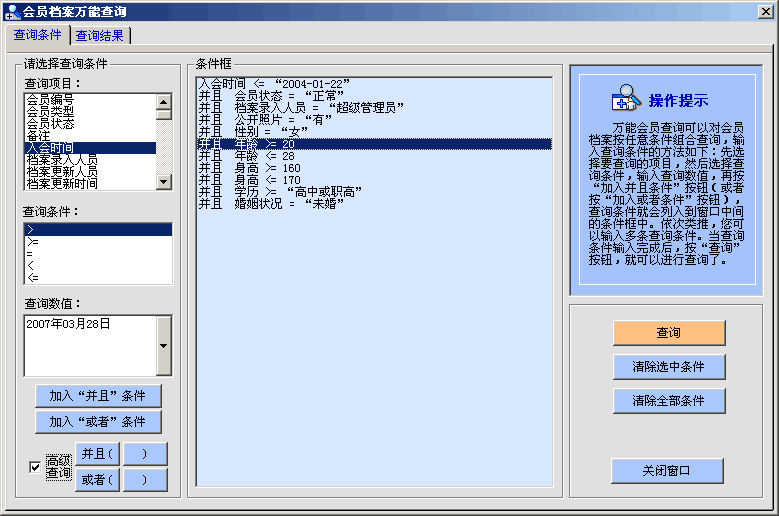This screenshot has width=779, height=516.
Task: Select 会员状态 in the 查询项目 list
Action: click(x=50, y=123)
